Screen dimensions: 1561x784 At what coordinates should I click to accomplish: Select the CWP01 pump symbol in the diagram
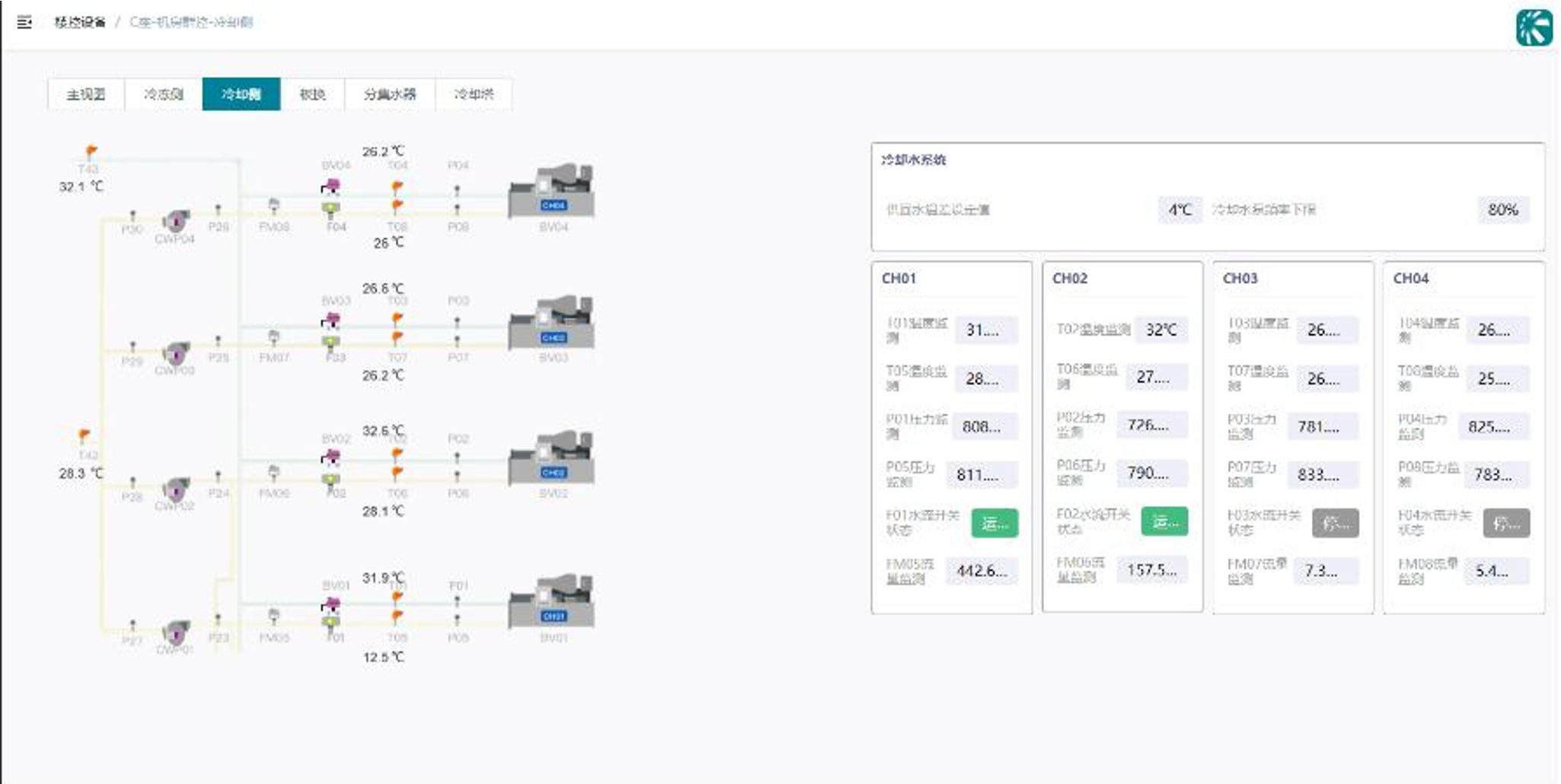pos(176,632)
